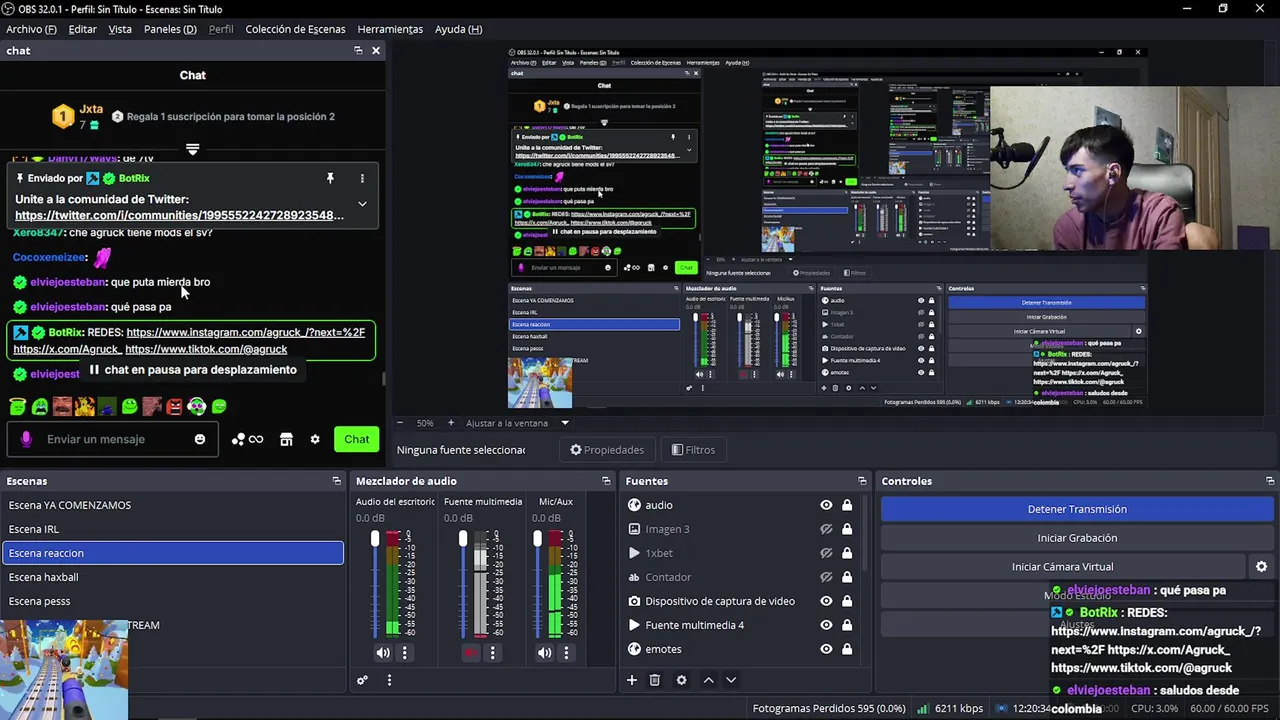Hide the emotes source

[x=826, y=649]
